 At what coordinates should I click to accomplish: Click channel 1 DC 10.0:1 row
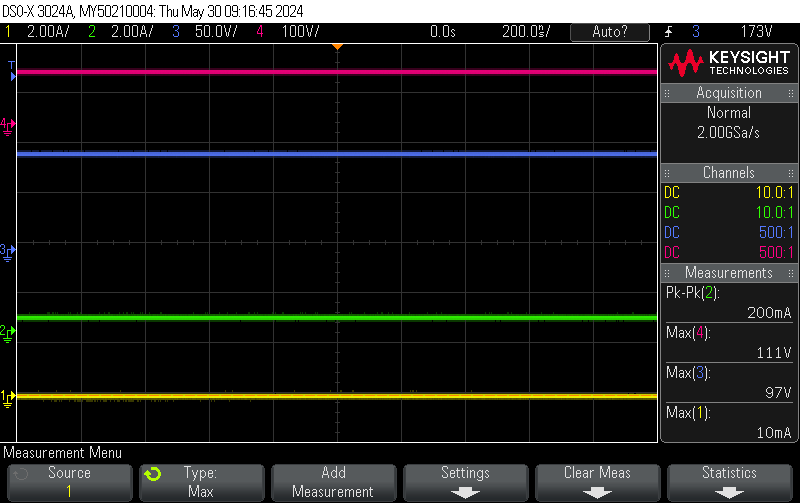[x=729, y=193]
